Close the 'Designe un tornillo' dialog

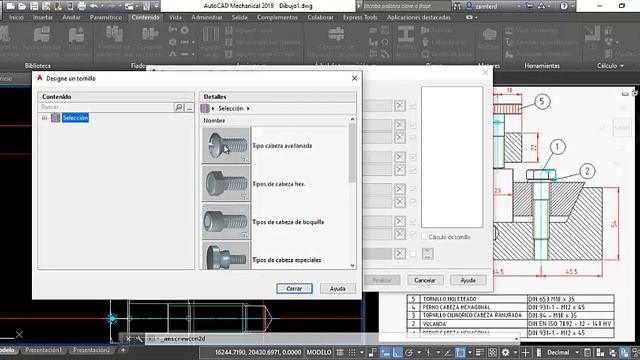point(354,78)
